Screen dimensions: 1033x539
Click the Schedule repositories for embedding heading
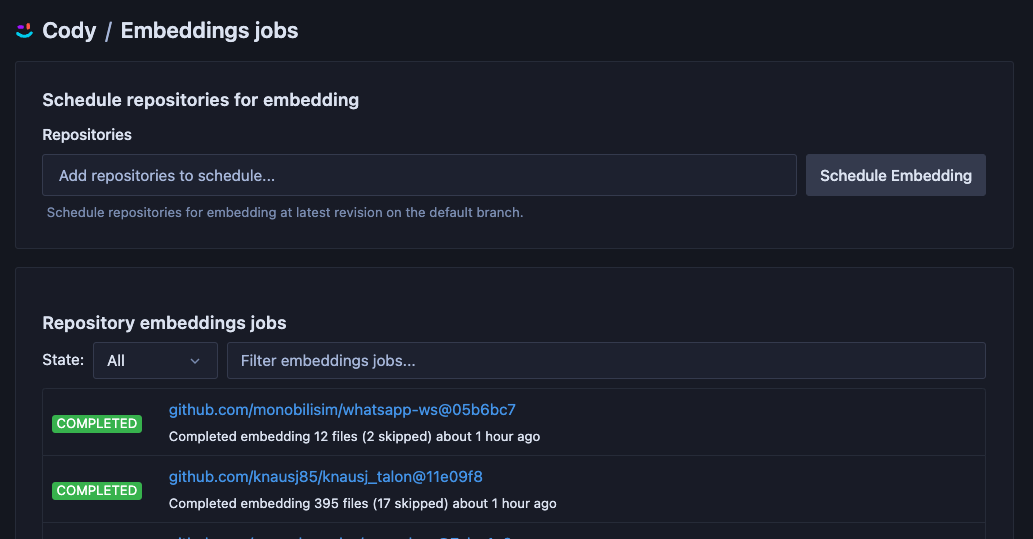click(200, 100)
